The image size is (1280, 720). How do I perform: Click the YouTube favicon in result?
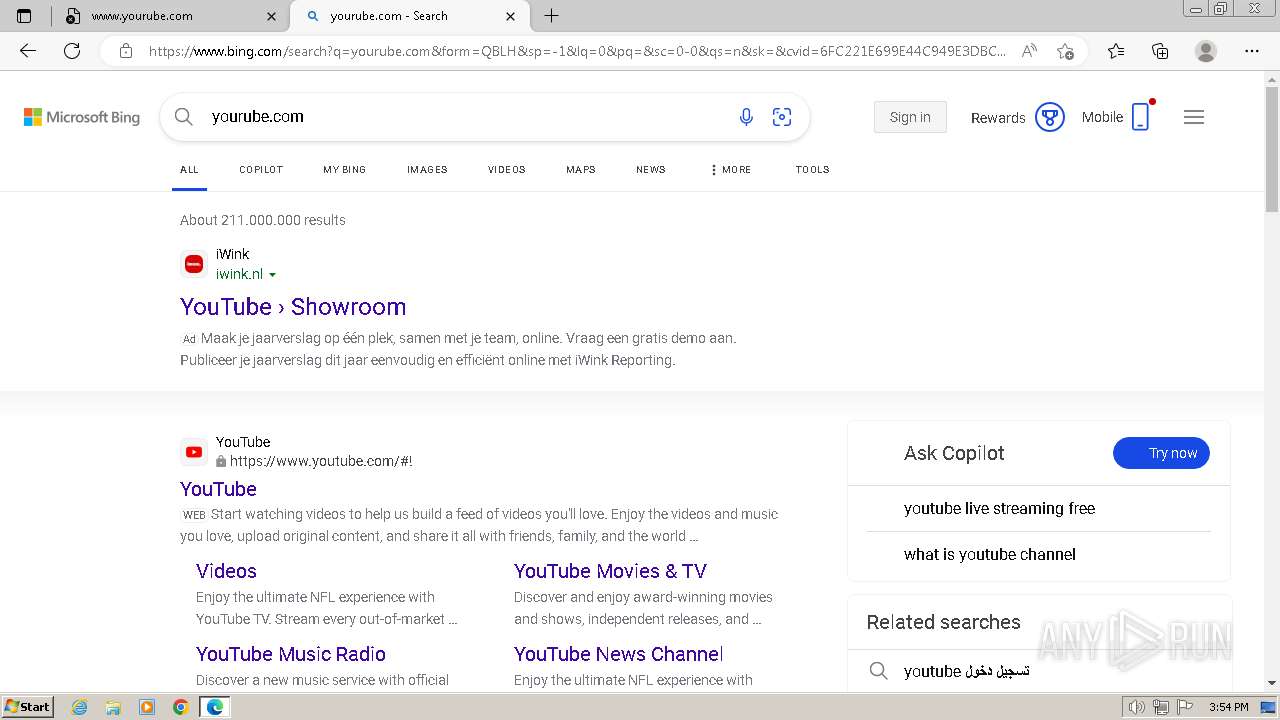point(194,452)
